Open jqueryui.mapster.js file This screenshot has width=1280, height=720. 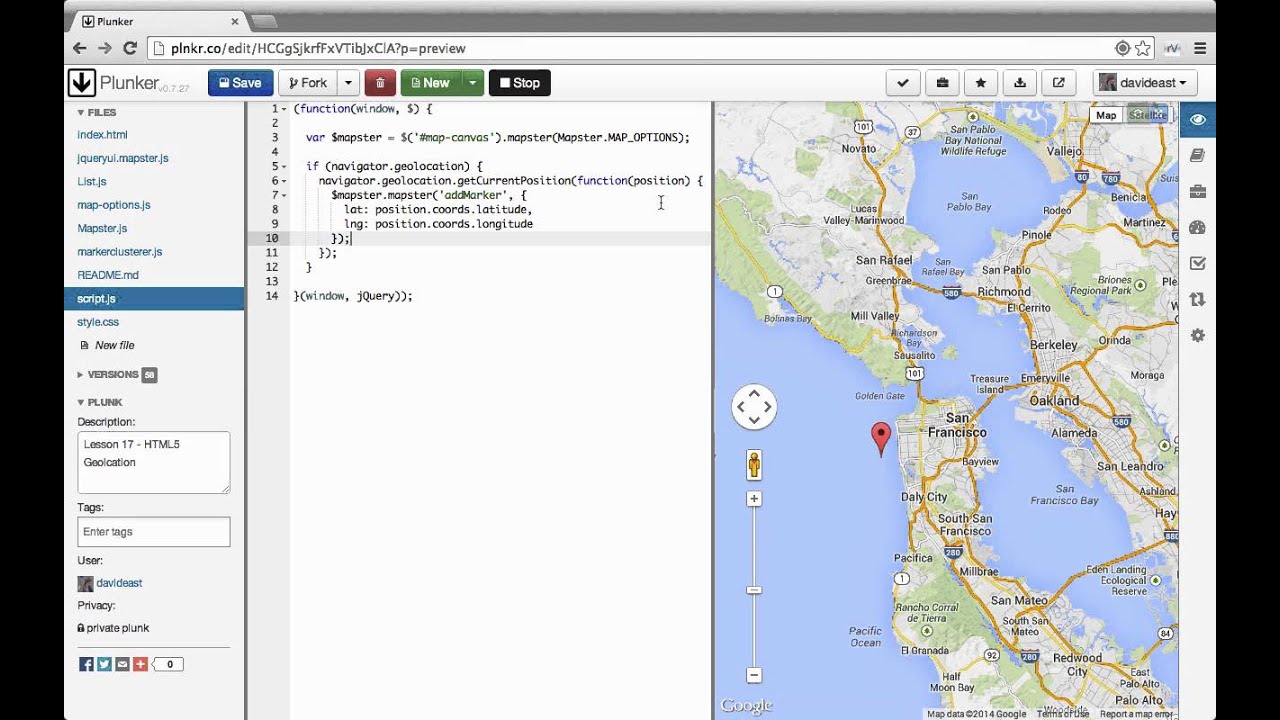point(123,158)
